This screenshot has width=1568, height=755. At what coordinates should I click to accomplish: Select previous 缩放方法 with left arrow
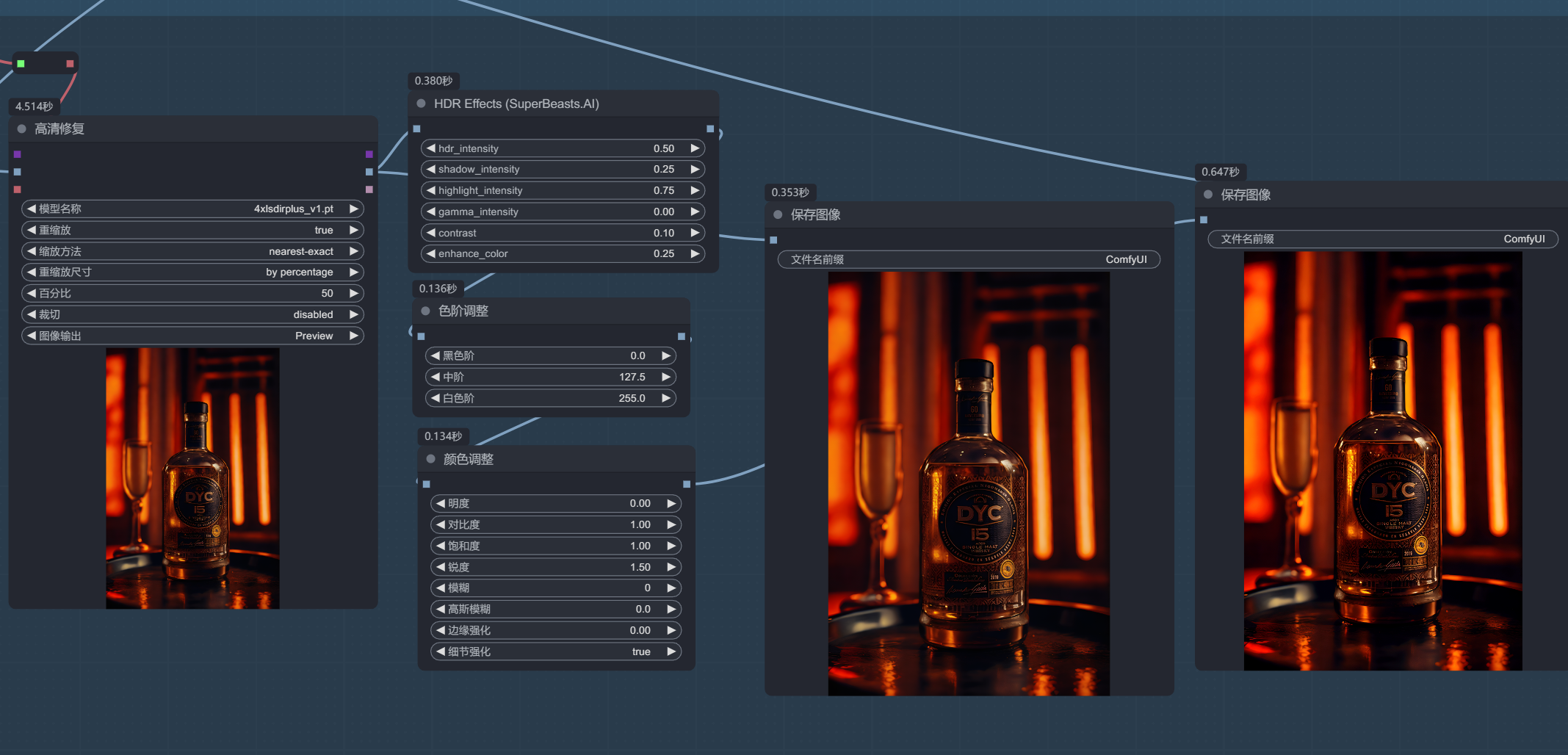tap(32, 251)
